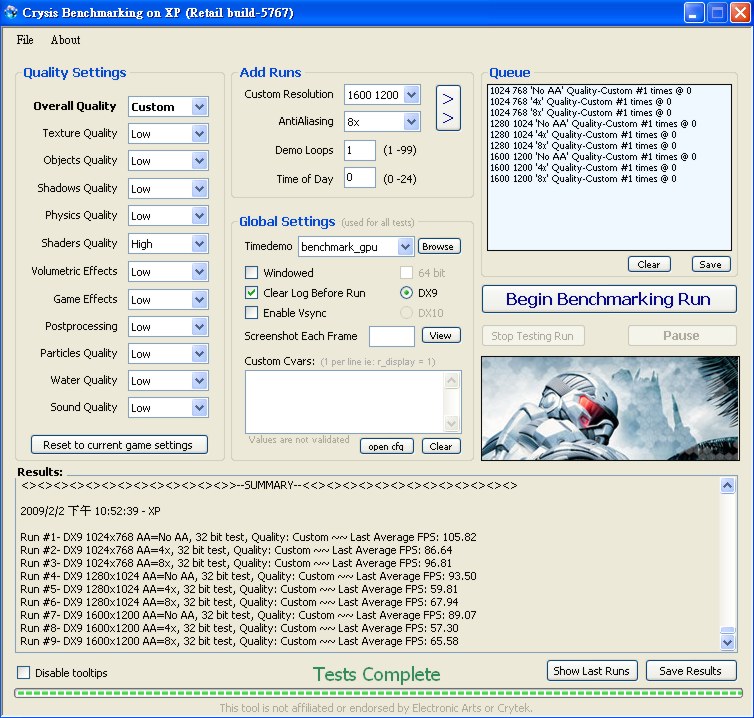Open the Timedemo dropdown
The height and width of the screenshot is (718, 754).
point(405,247)
